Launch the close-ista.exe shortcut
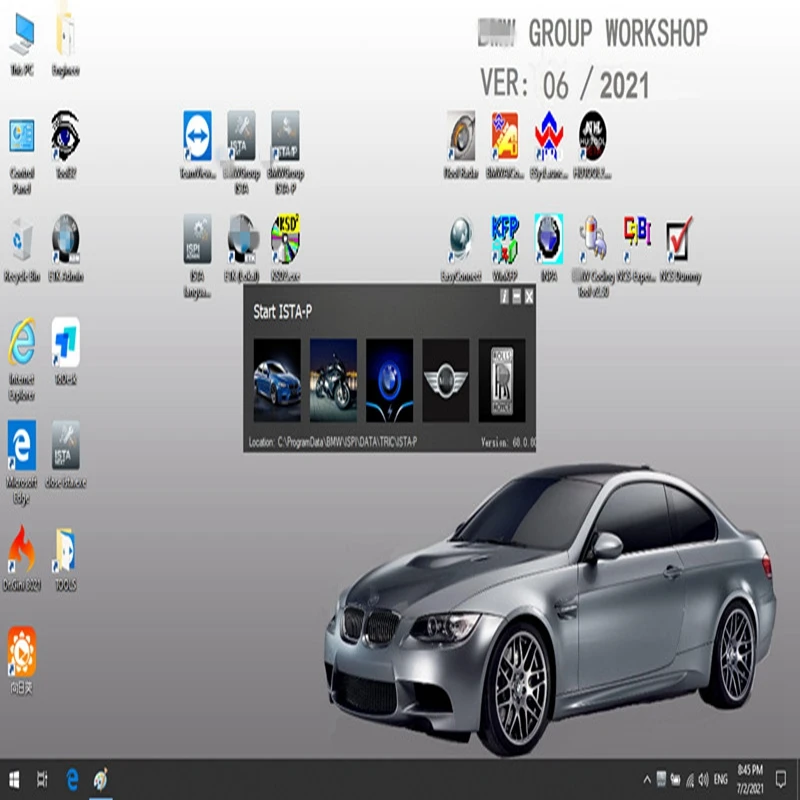Image resolution: width=800 pixels, height=800 pixels. pos(65,455)
